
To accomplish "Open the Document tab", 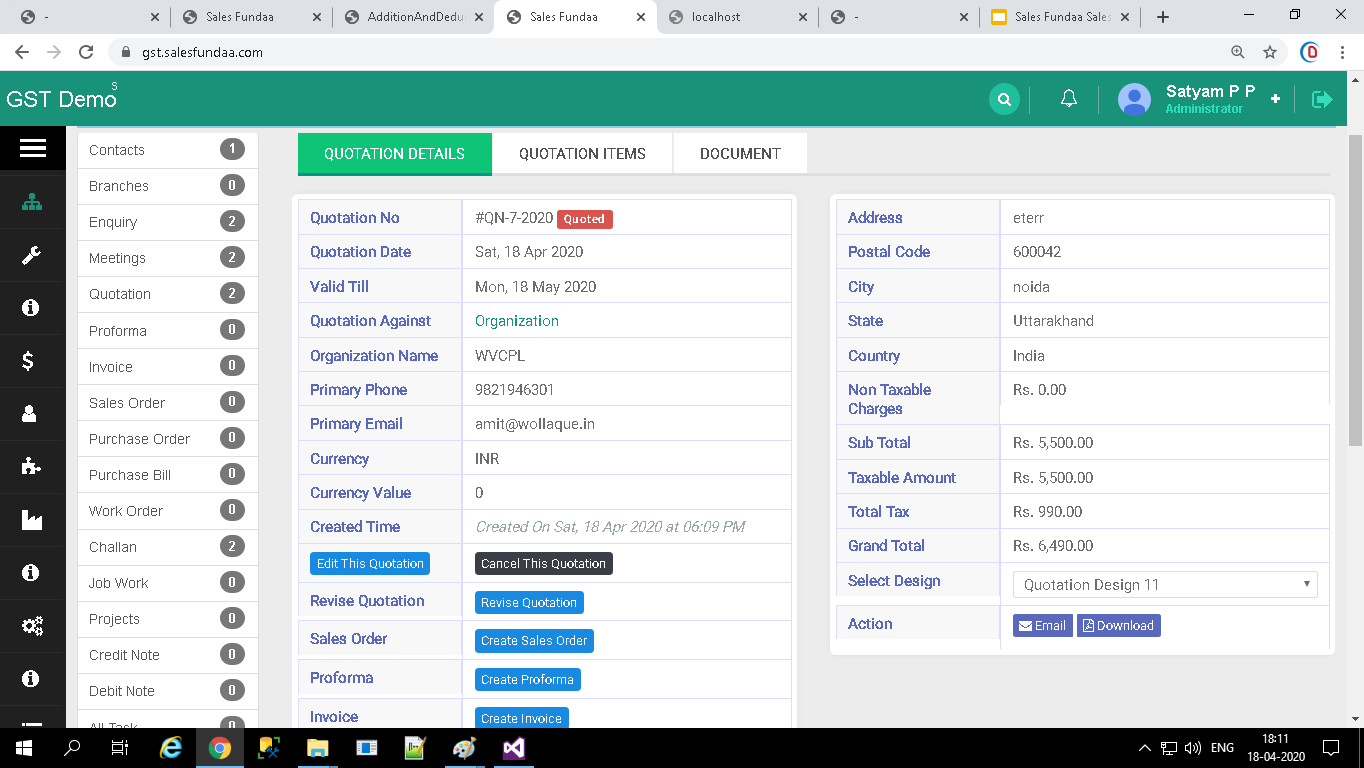I will pos(740,154).
